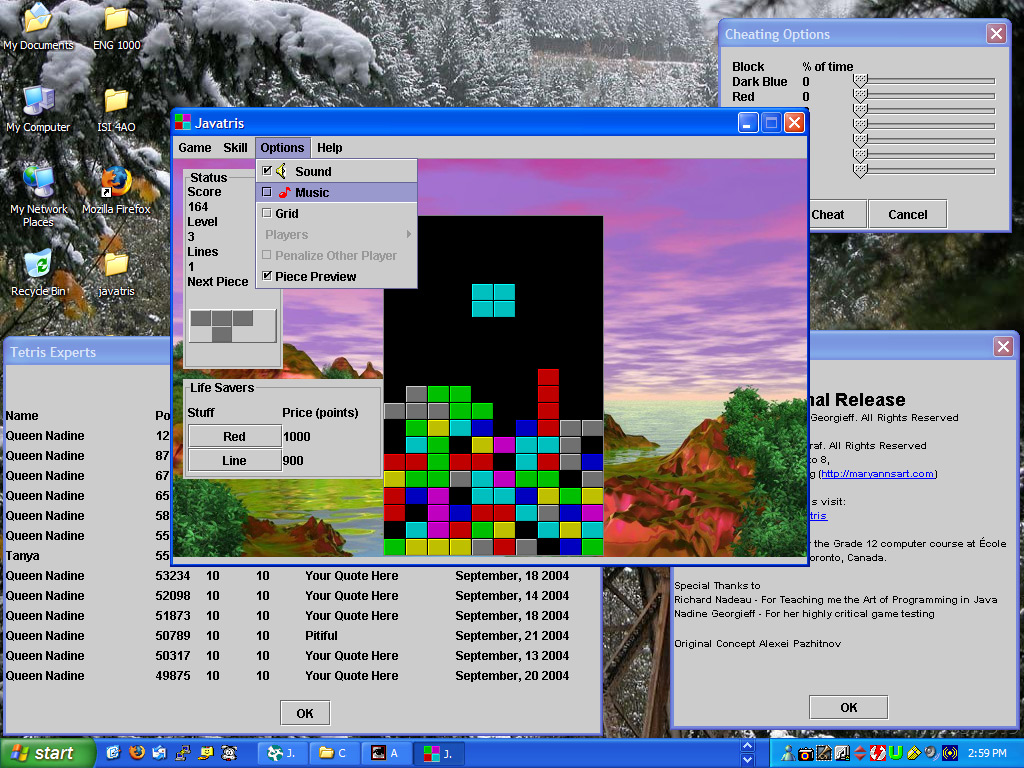
Task: Select the Recycle Bin desktop icon
Action: tap(39, 273)
